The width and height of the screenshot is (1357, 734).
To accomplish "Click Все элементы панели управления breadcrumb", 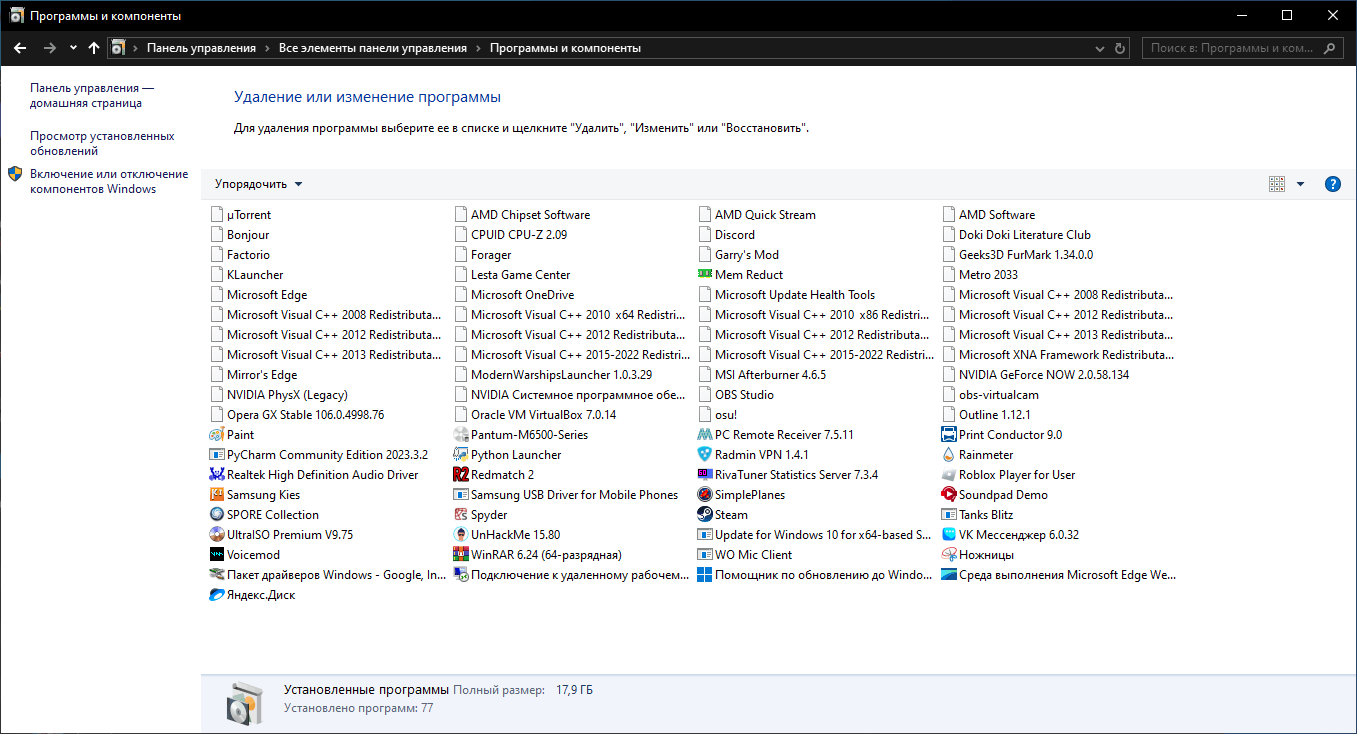I will click(x=373, y=48).
